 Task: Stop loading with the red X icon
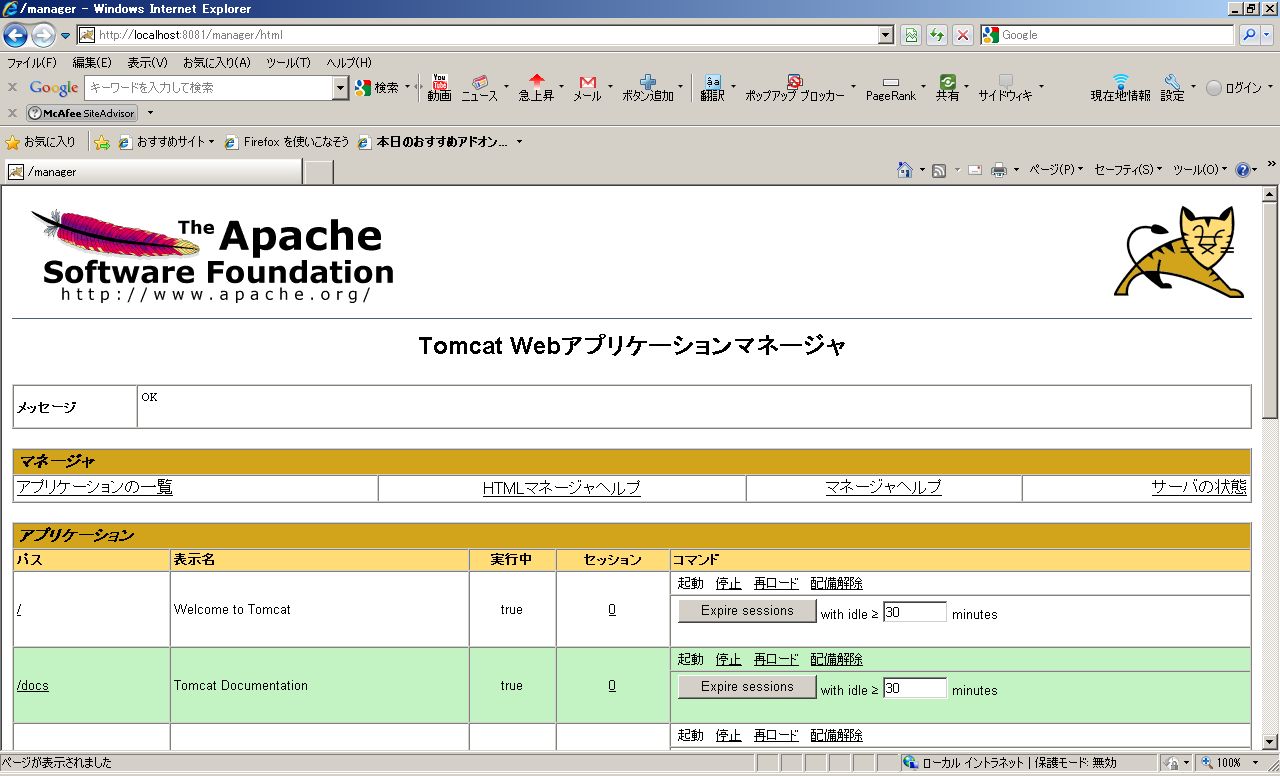pyautogui.click(x=963, y=35)
